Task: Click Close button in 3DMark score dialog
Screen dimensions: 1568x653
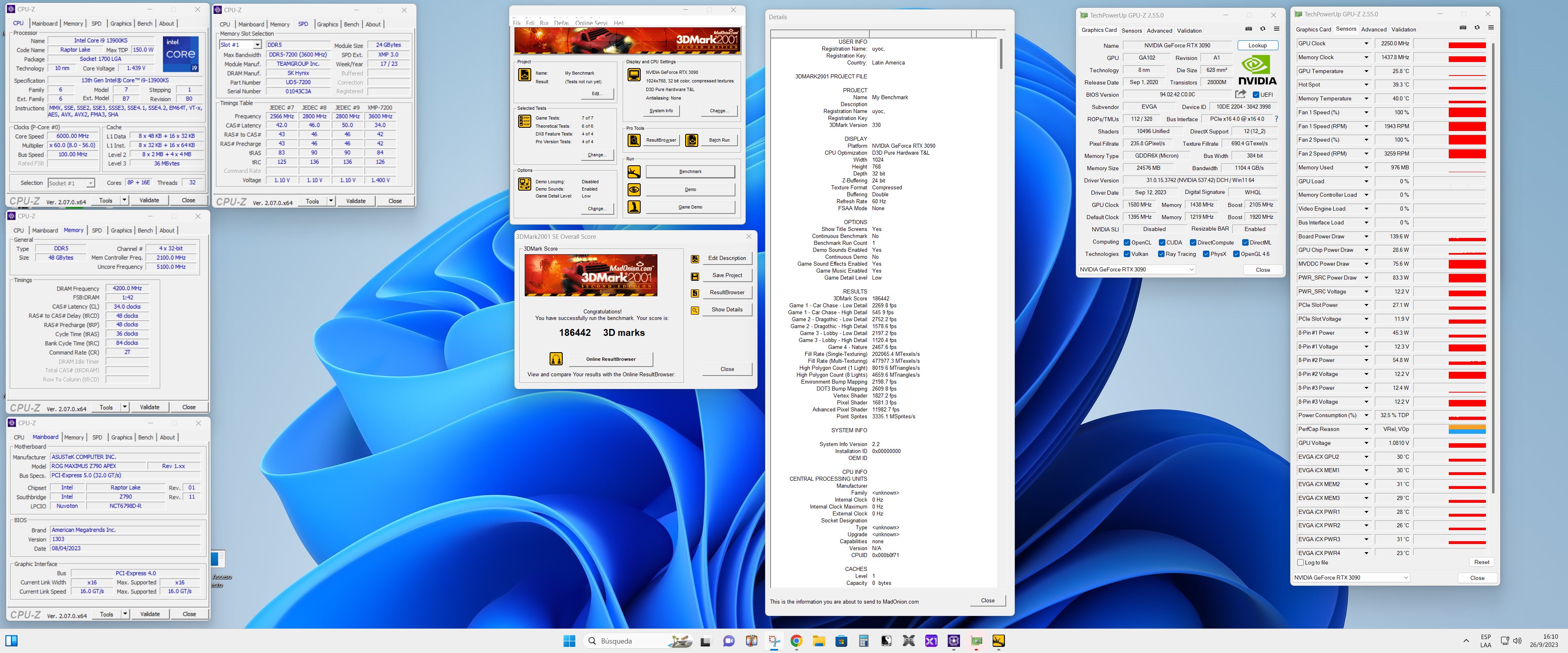Action: pyautogui.click(x=727, y=369)
